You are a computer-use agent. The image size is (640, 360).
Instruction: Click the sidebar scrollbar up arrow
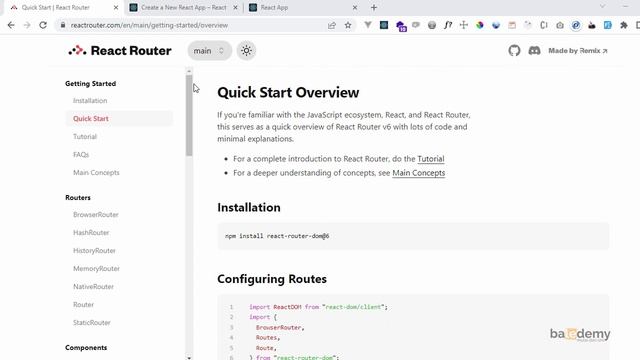coord(189,71)
